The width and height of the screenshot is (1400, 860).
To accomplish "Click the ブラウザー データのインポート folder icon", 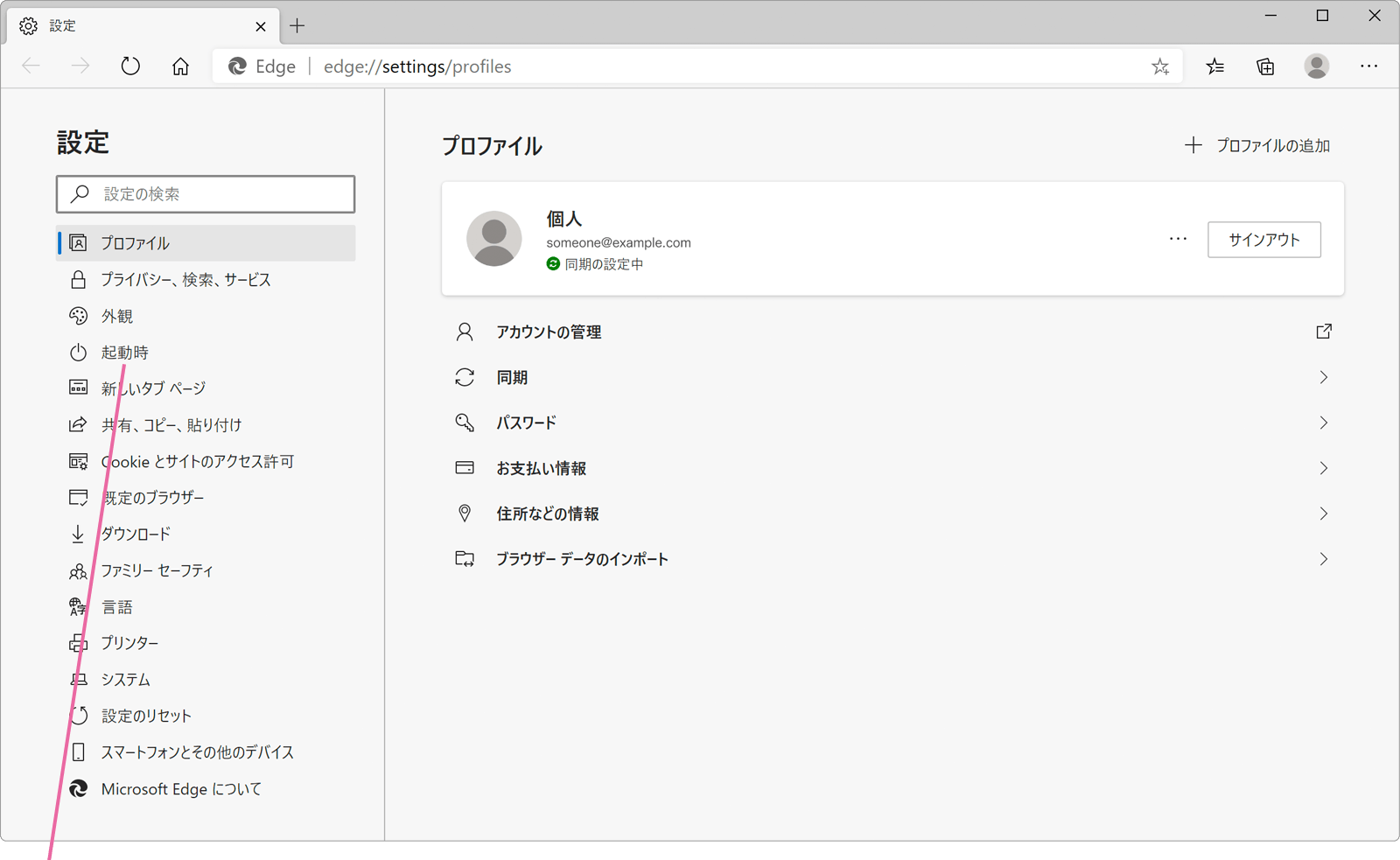I will (465, 559).
